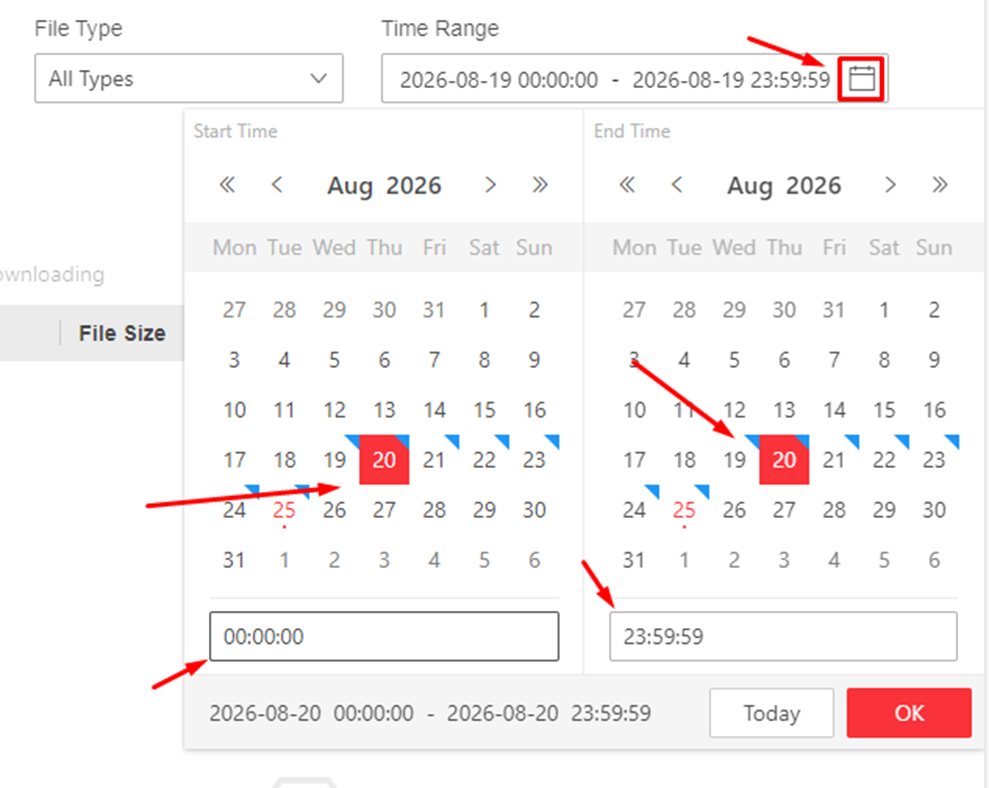This screenshot has width=989, height=788.
Task: Click Aug month label in End Time header
Action: (750, 186)
